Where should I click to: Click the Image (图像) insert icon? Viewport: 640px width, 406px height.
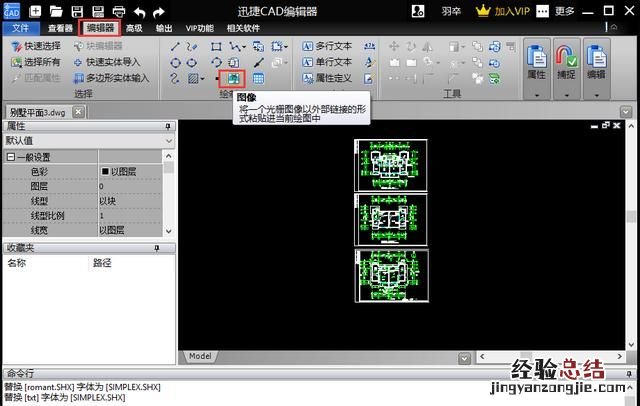234,78
